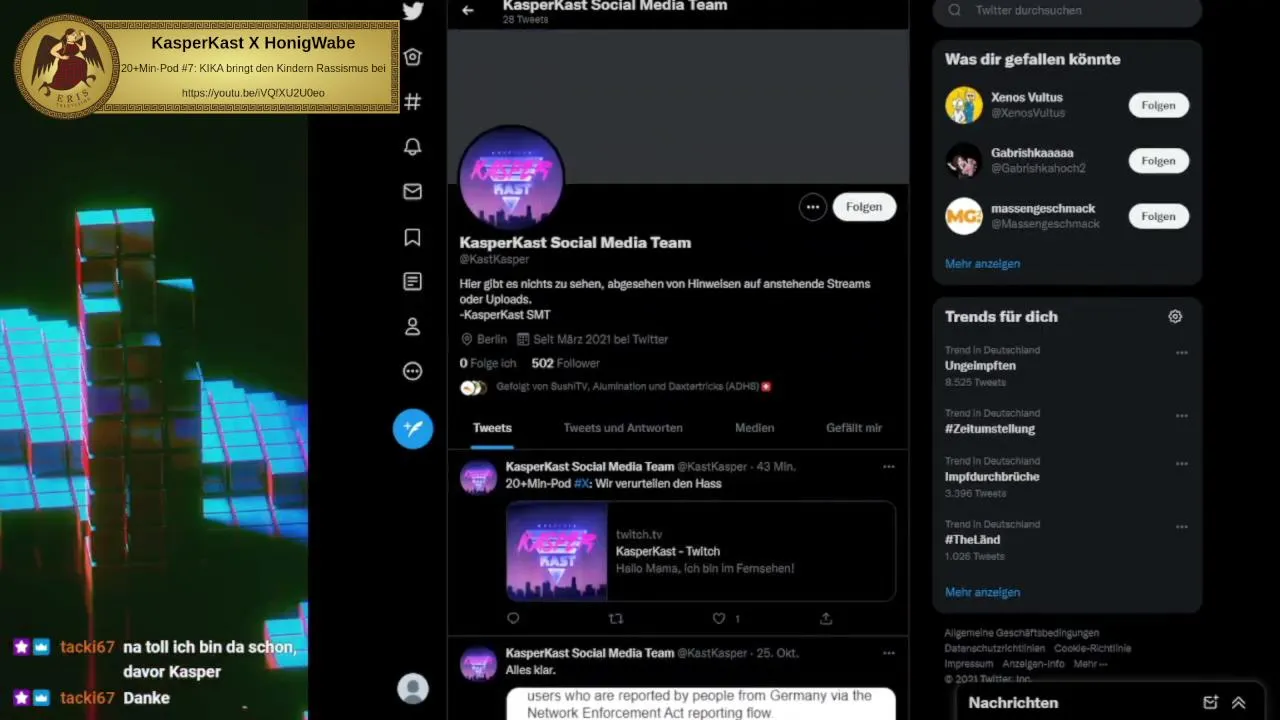Open Anzeigen-Info footer link
This screenshot has height=720, width=1280.
(1034, 664)
